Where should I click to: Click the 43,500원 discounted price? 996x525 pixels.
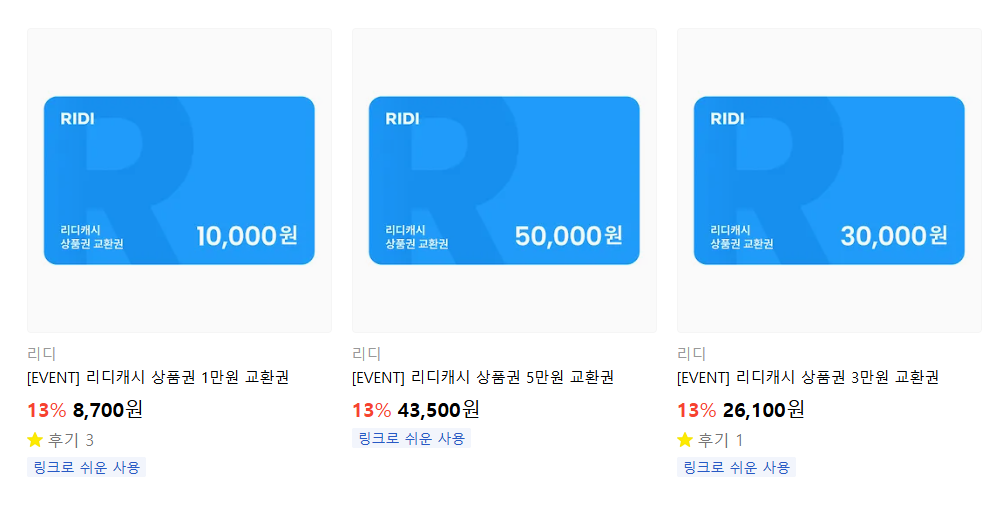coord(438,409)
